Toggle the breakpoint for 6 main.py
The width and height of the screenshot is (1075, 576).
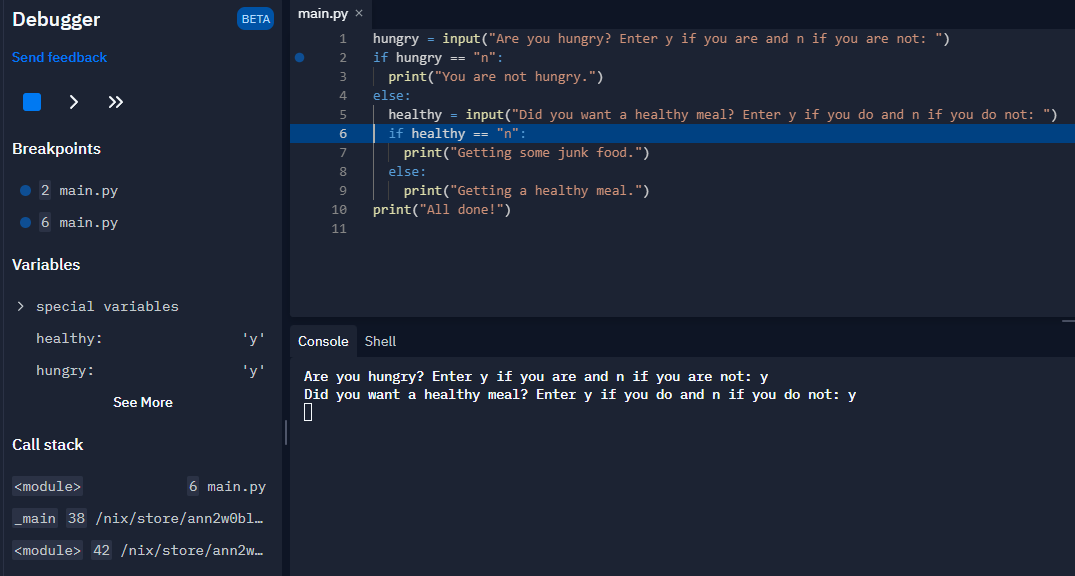coord(25,222)
